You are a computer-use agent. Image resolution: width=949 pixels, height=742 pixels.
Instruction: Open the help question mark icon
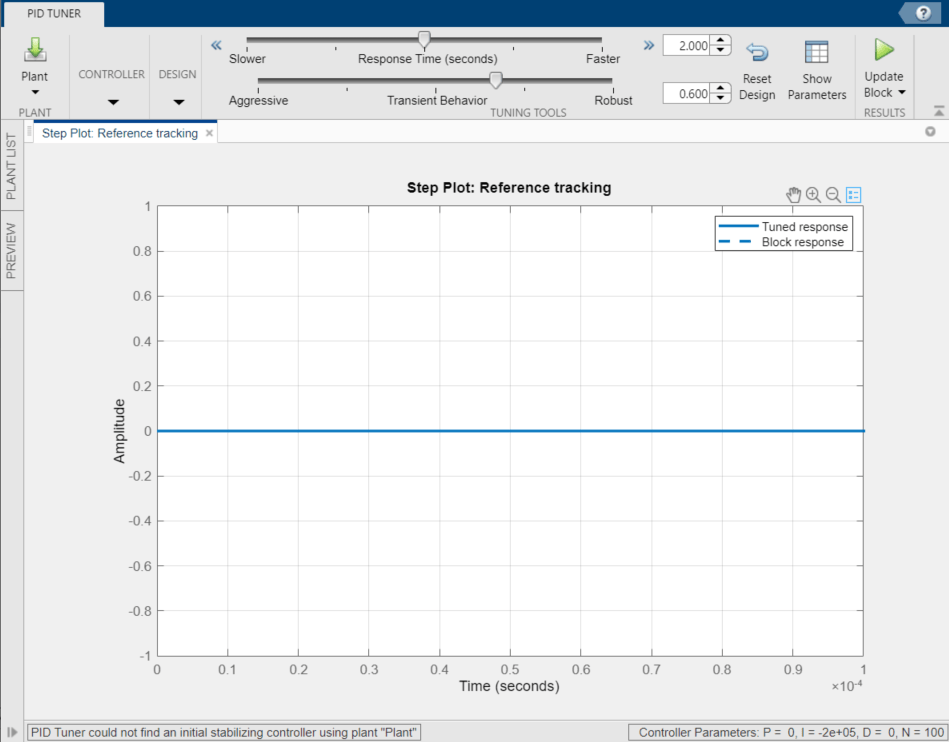point(923,13)
